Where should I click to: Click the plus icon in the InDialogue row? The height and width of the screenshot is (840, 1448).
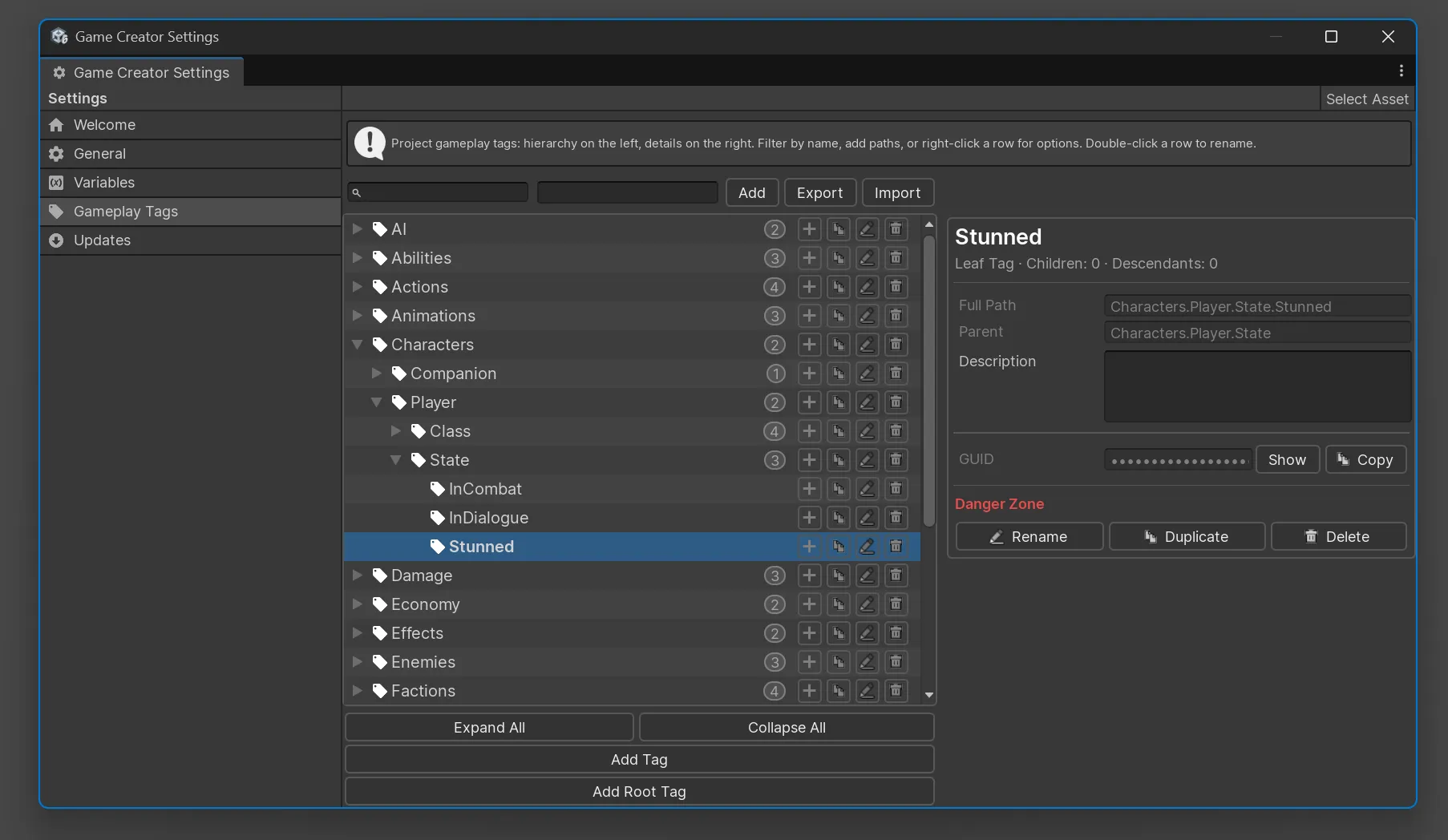809,518
